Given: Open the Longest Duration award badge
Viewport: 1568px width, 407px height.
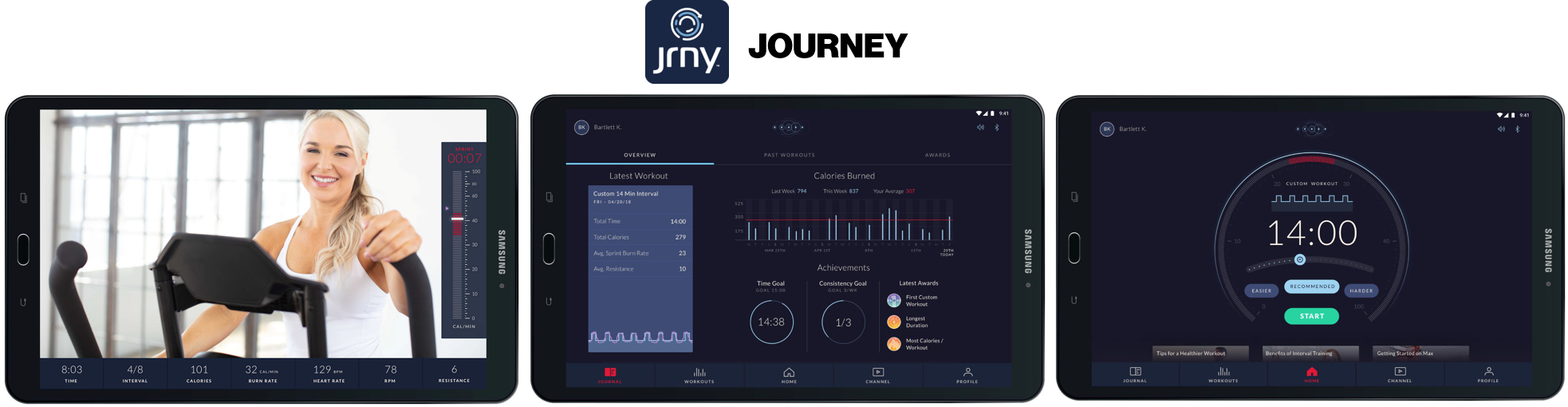Looking at the screenshot, I should [x=894, y=322].
